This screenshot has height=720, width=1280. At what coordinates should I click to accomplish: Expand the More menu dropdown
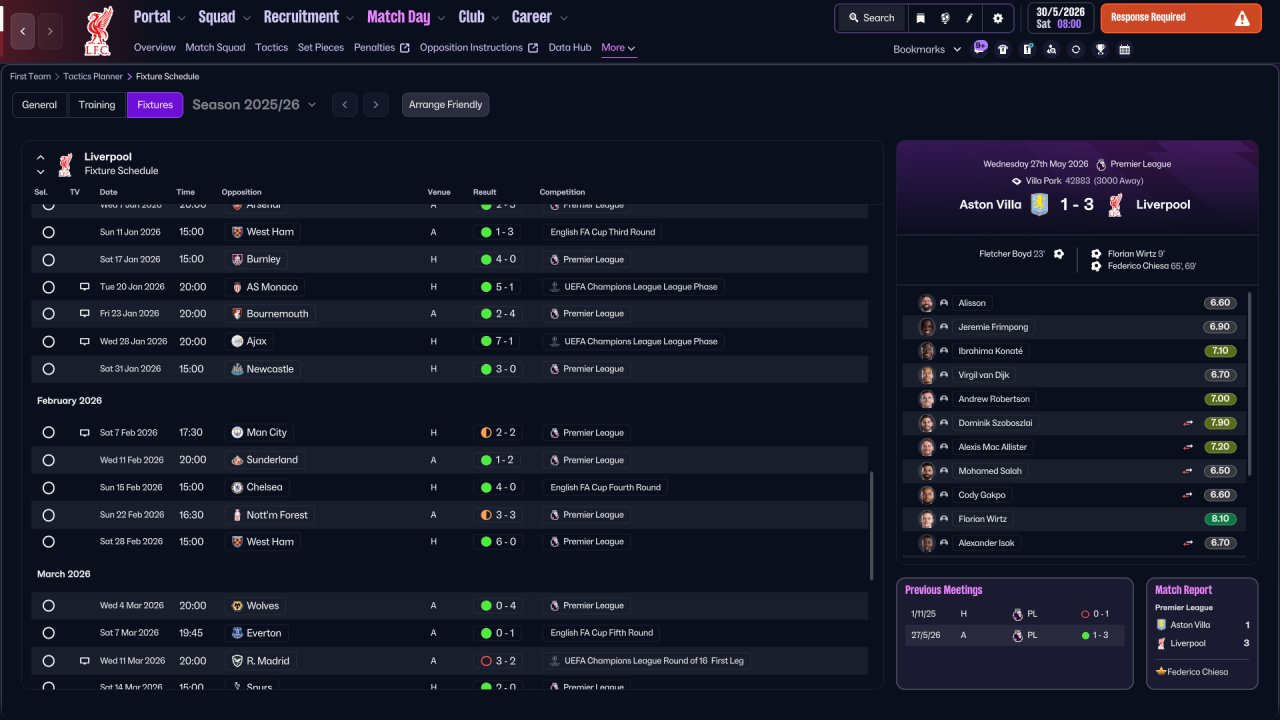coord(618,47)
